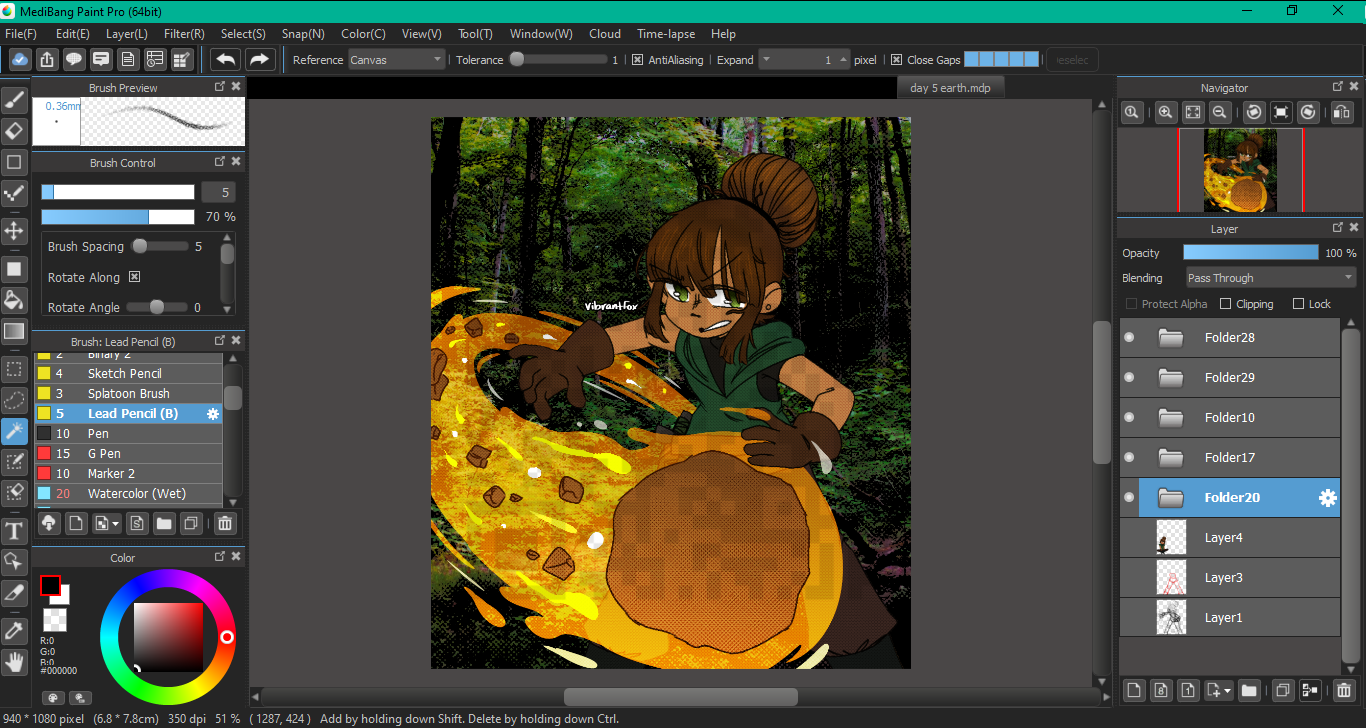Viewport: 1366px width, 728px height.
Task: Switch to the day 5 earth.mdp tab
Action: point(950,88)
